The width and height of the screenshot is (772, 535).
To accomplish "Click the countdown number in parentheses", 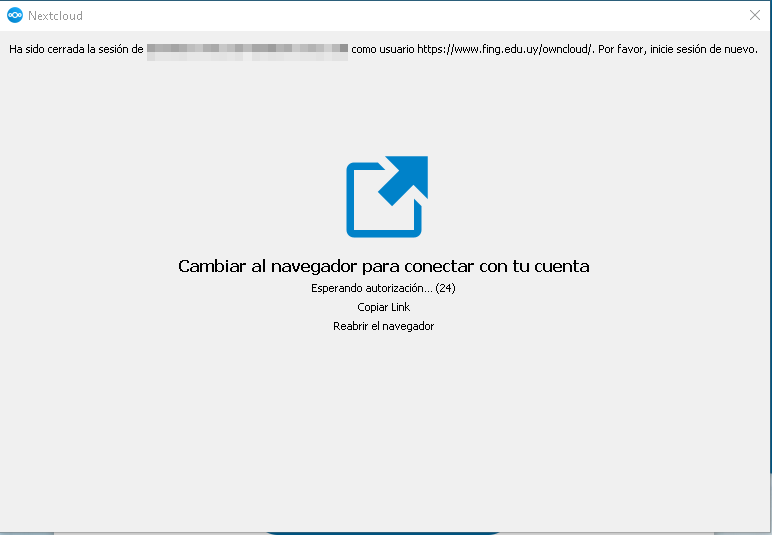I will tap(445, 288).
